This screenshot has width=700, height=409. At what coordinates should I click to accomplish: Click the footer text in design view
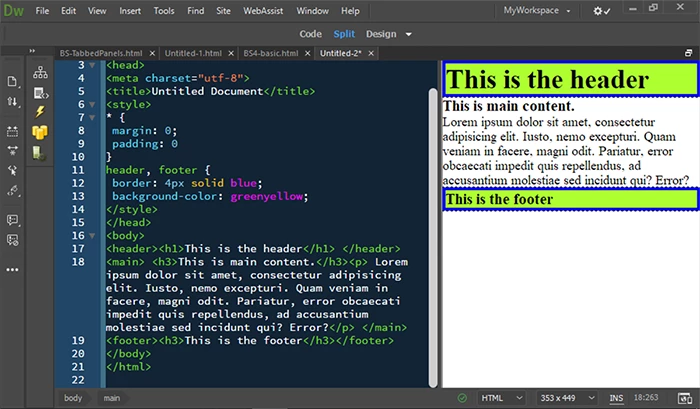point(499,199)
